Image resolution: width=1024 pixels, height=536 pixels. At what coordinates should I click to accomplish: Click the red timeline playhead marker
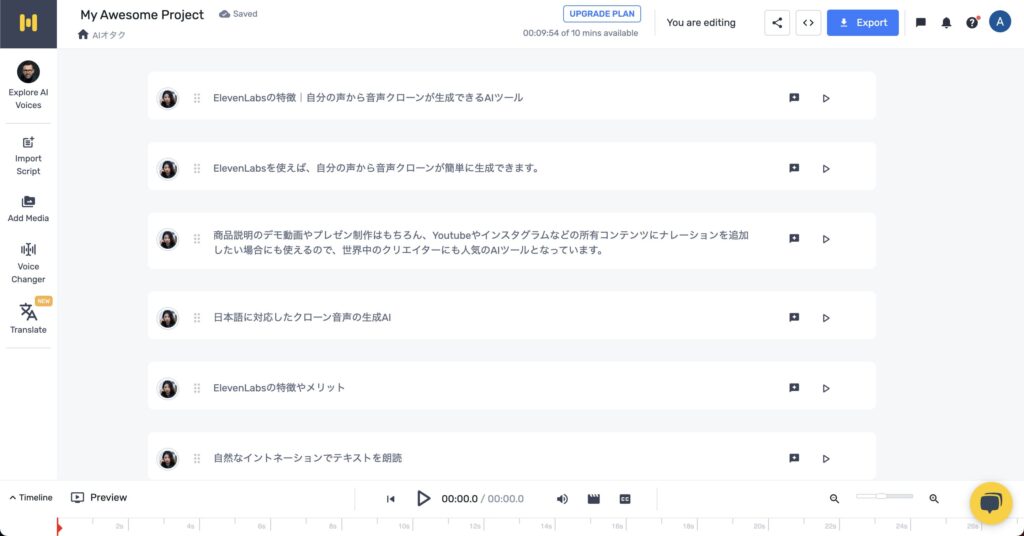[x=59, y=526]
